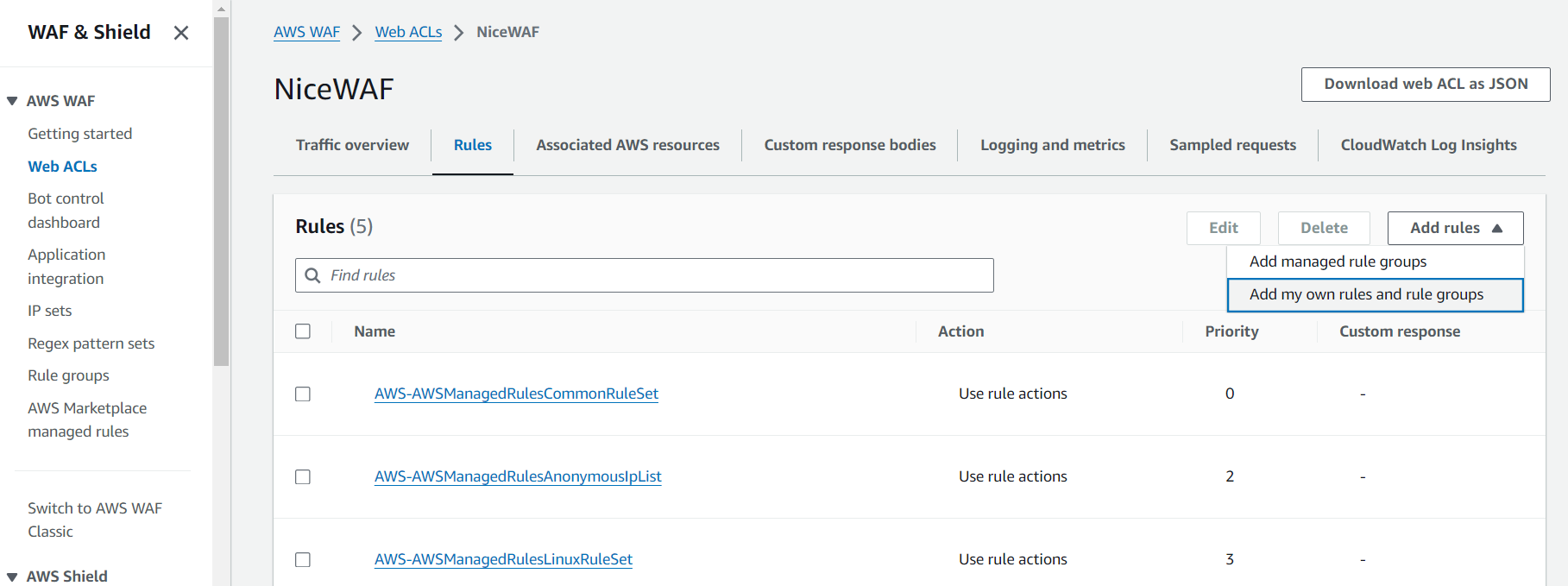Click priority value 2 in AnonymousIpList row
Viewport: 1568px width, 586px height.
point(1230,476)
